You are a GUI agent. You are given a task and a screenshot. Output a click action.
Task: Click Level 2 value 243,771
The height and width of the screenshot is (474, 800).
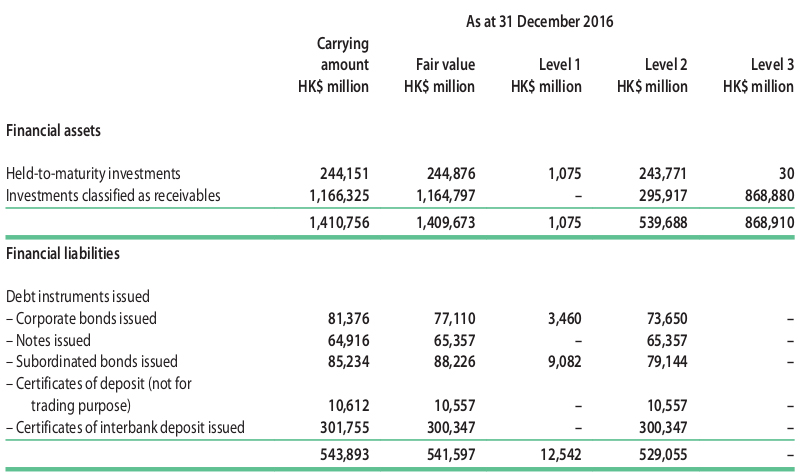663,174
